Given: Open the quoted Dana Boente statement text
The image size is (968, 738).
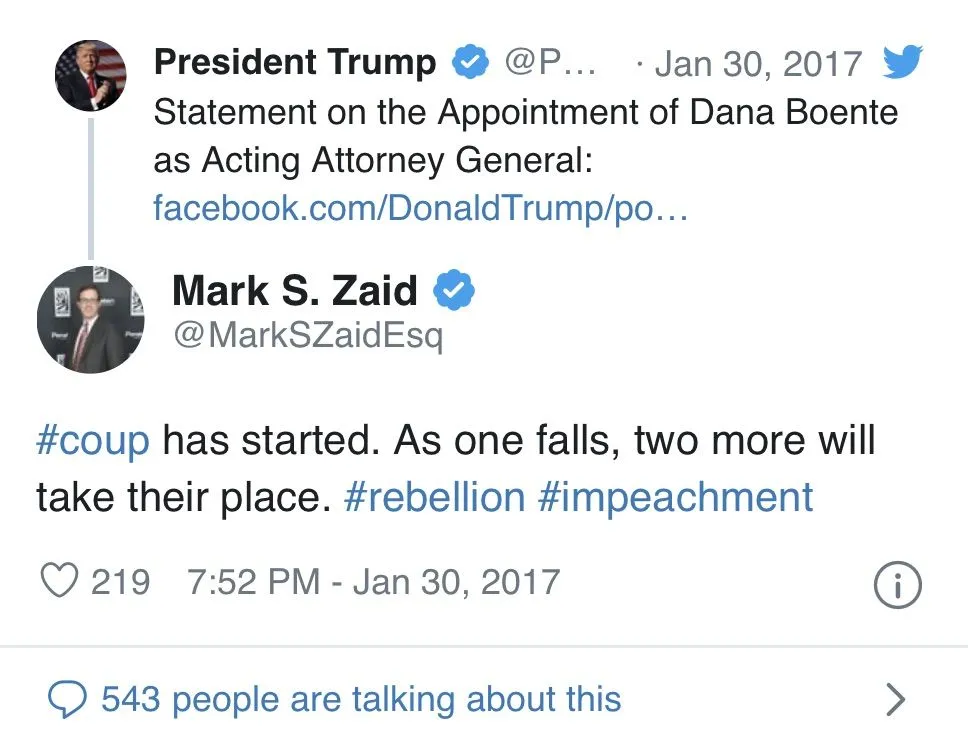Looking at the screenshot, I should tap(525, 135).
